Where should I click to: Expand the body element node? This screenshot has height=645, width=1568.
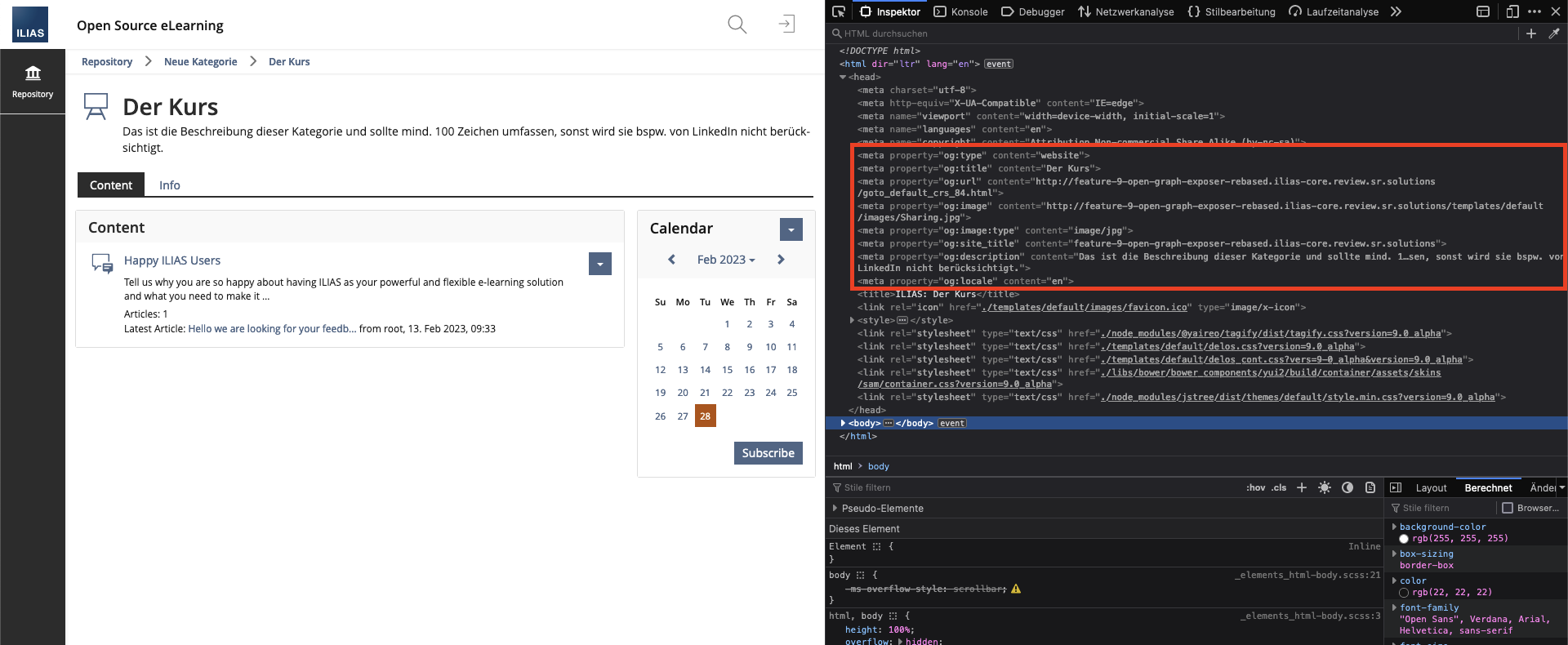(x=843, y=423)
